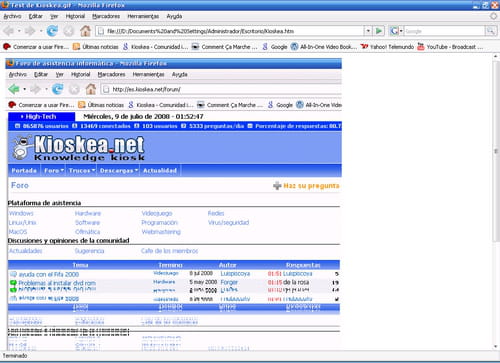Click the green Back arrow in the inner Firefox screenshot

14,89
